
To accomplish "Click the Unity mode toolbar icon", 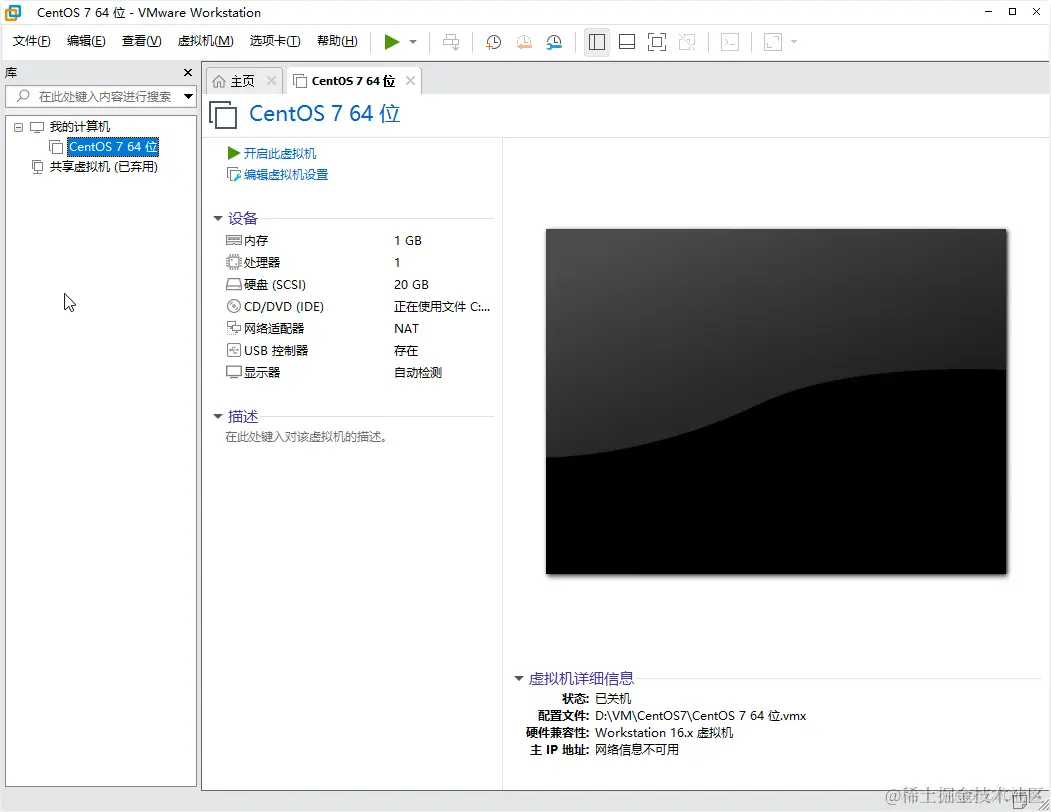I will point(687,42).
